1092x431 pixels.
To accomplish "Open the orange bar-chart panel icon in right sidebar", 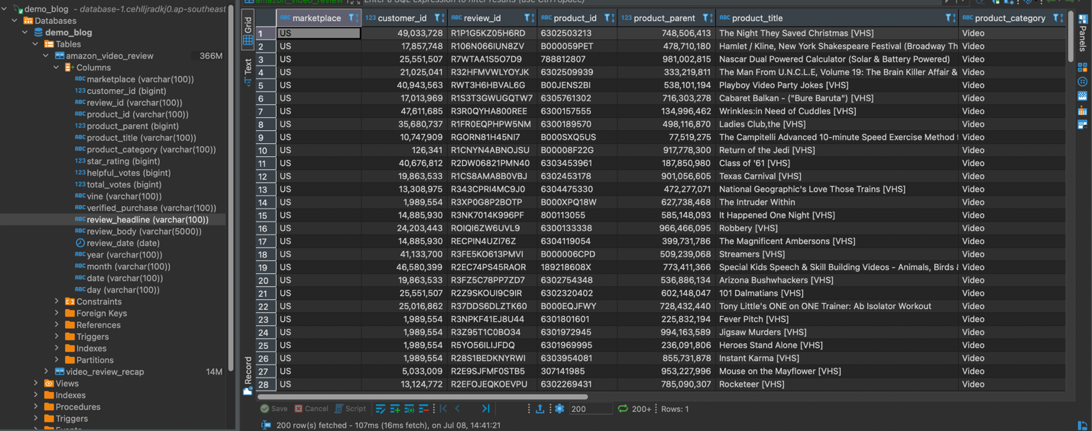I will pos(1082,110).
